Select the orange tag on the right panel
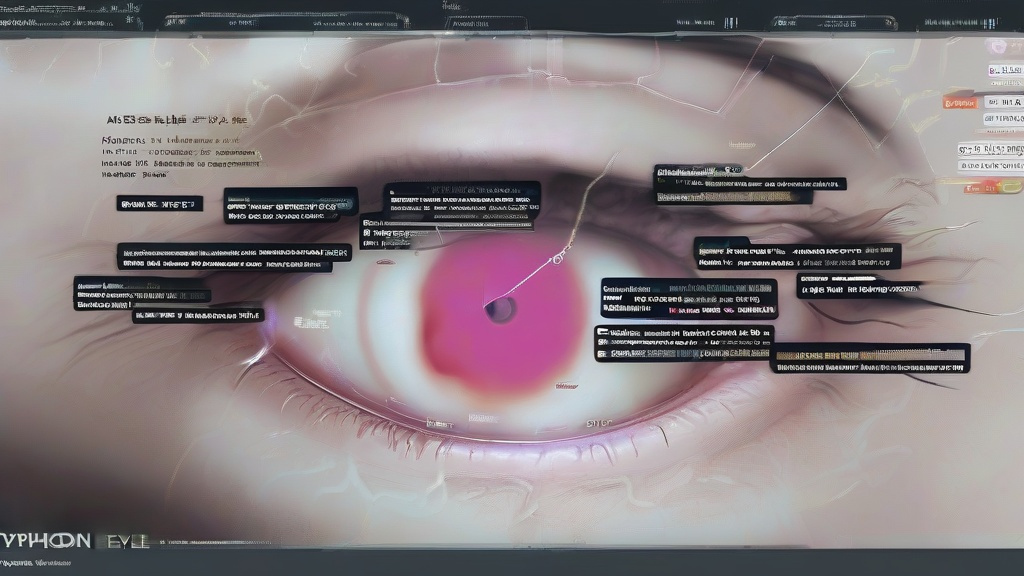This screenshot has height=576, width=1024. (x=959, y=102)
